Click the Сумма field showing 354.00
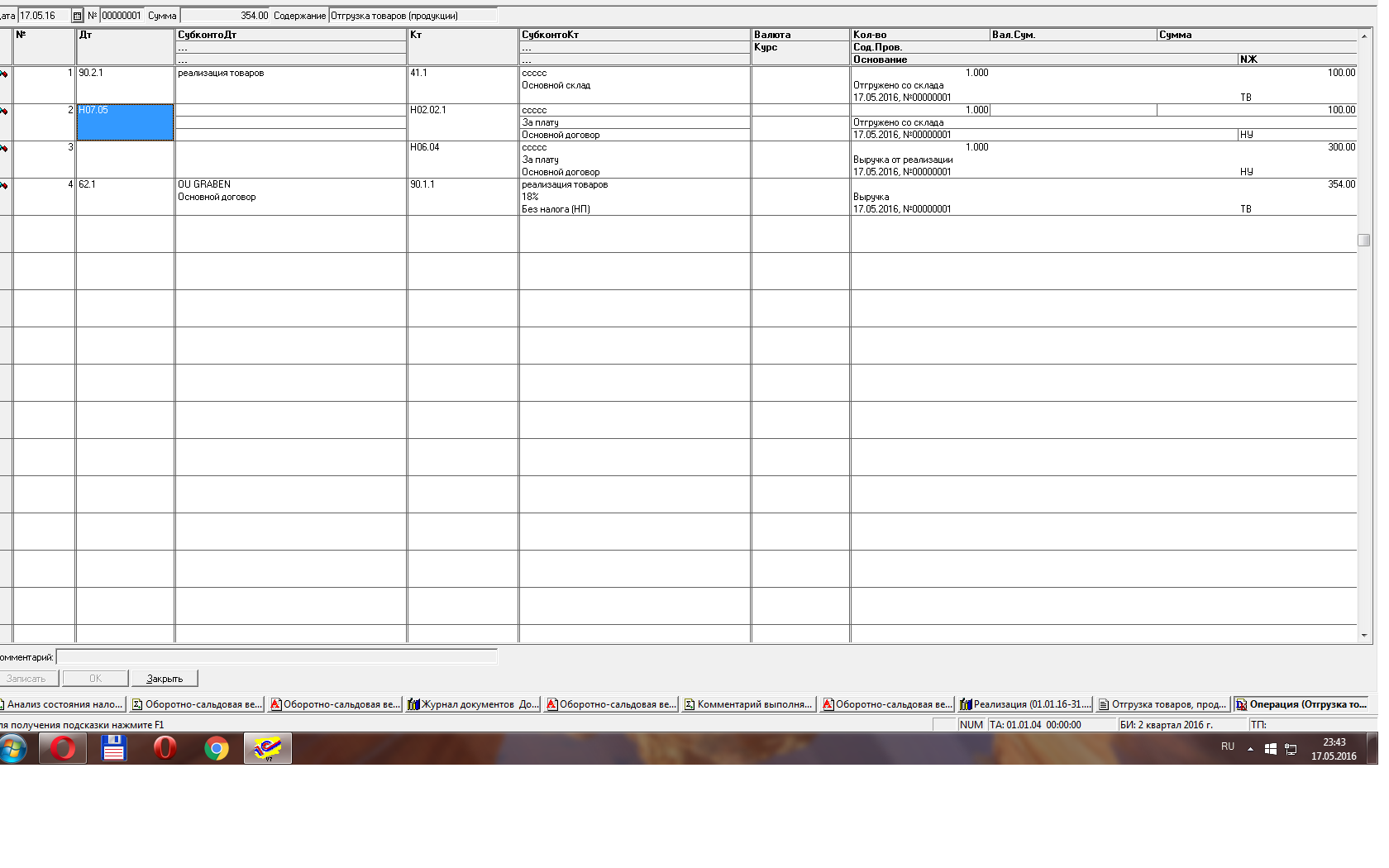This screenshot has width=1389, height=868. (x=225, y=16)
